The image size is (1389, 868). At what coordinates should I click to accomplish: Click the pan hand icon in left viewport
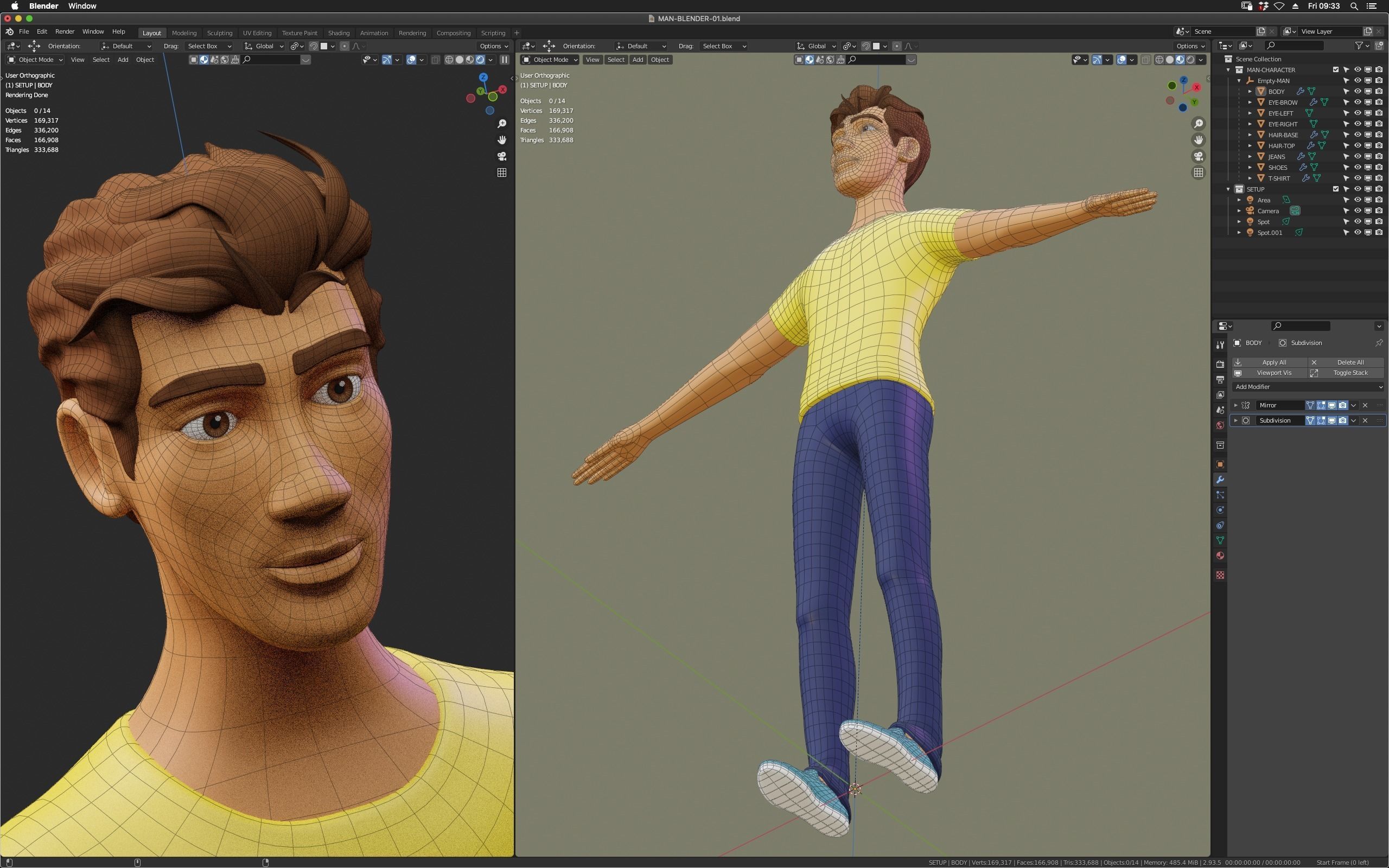tap(502, 140)
